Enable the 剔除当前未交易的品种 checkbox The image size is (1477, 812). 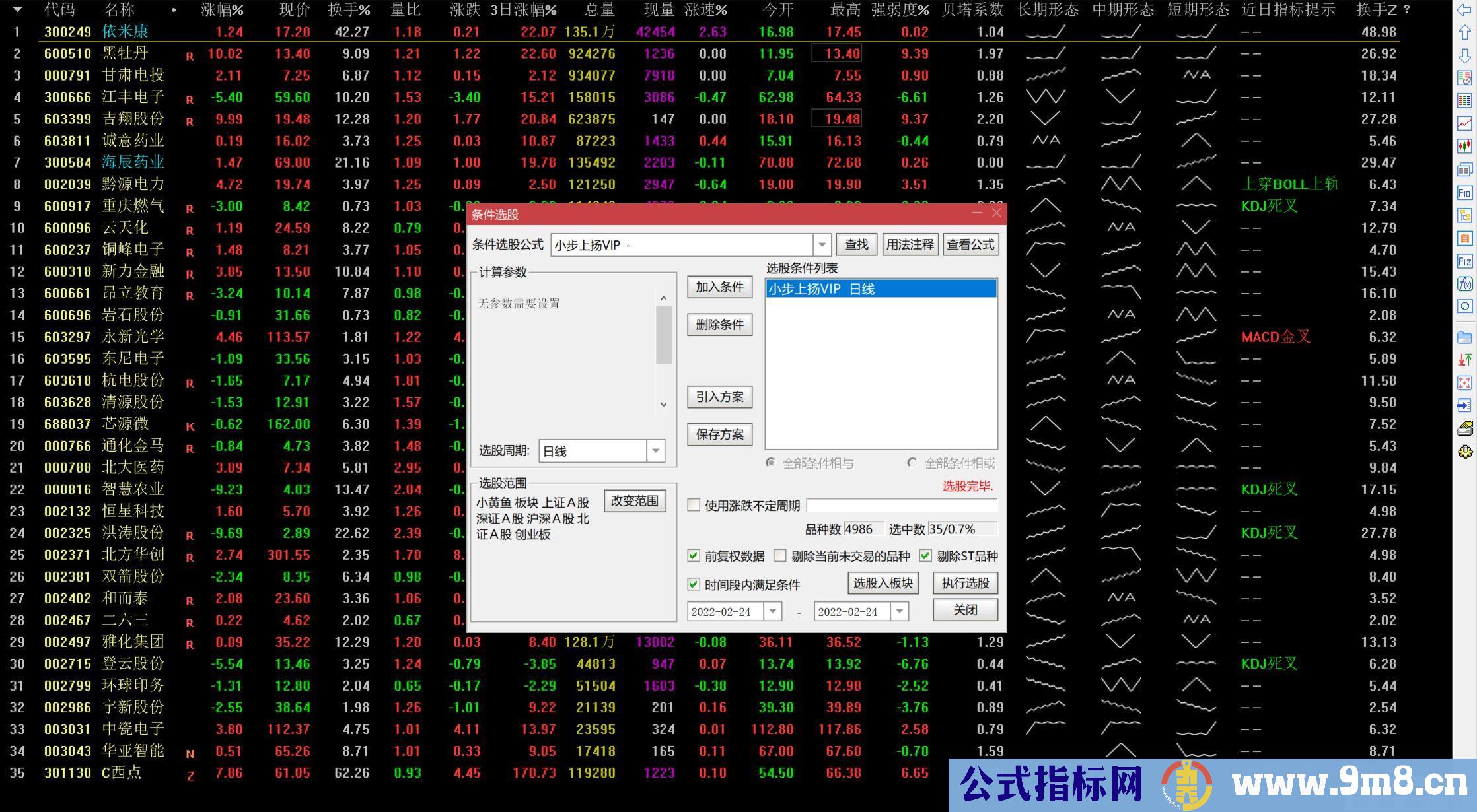click(780, 556)
